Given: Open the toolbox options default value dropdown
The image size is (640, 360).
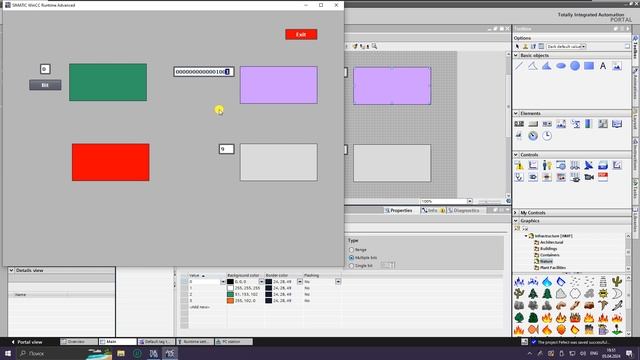Looking at the screenshot, I should [x=584, y=47].
